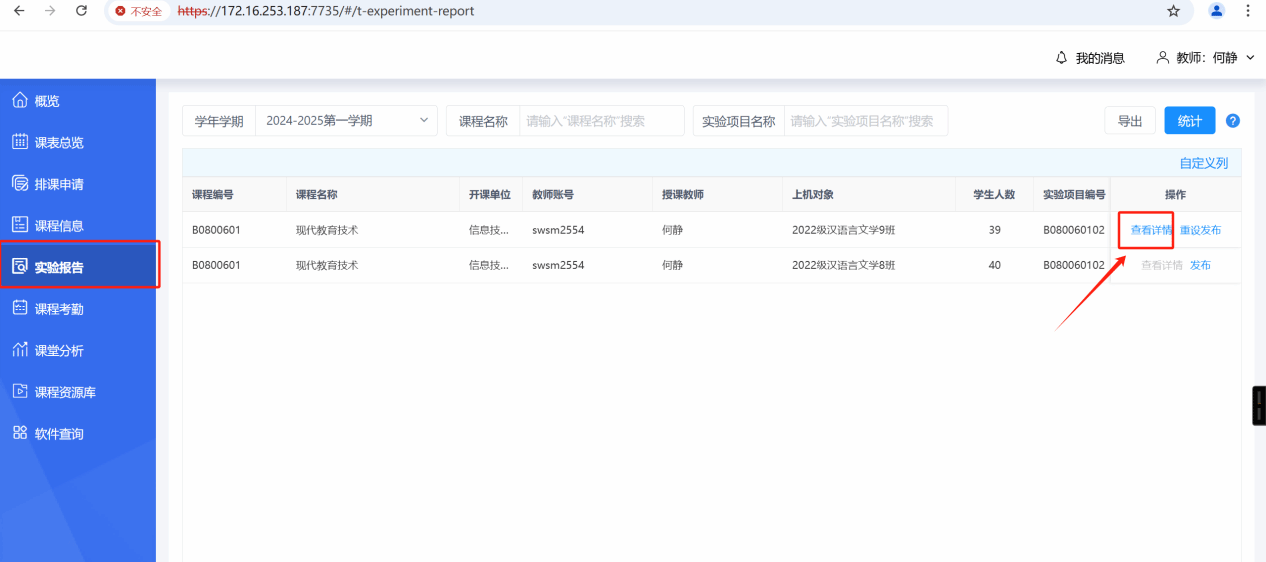Click the 导出 export button

tap(1130, 121)
